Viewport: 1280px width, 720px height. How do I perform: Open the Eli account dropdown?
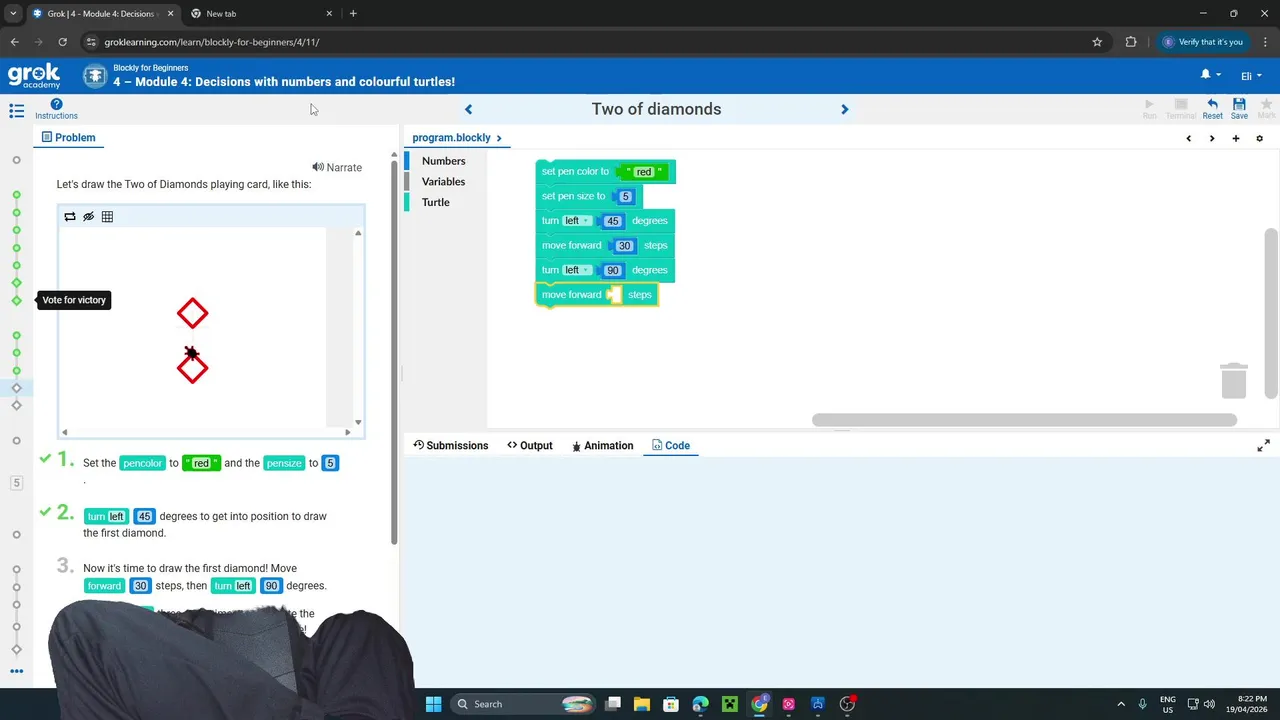[1251, 76]
